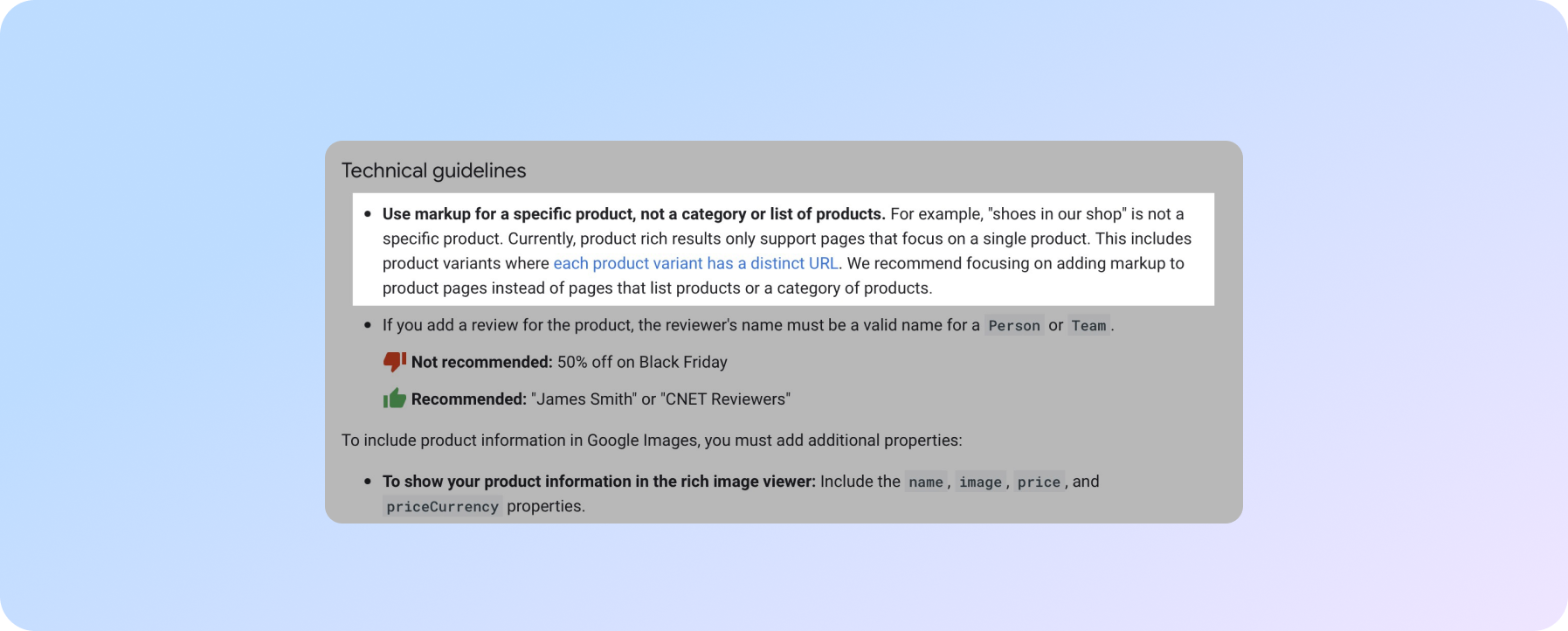Screen dimensions: 1568x631
Task: Click the Person code tag
Action: tap(1013, 326)
